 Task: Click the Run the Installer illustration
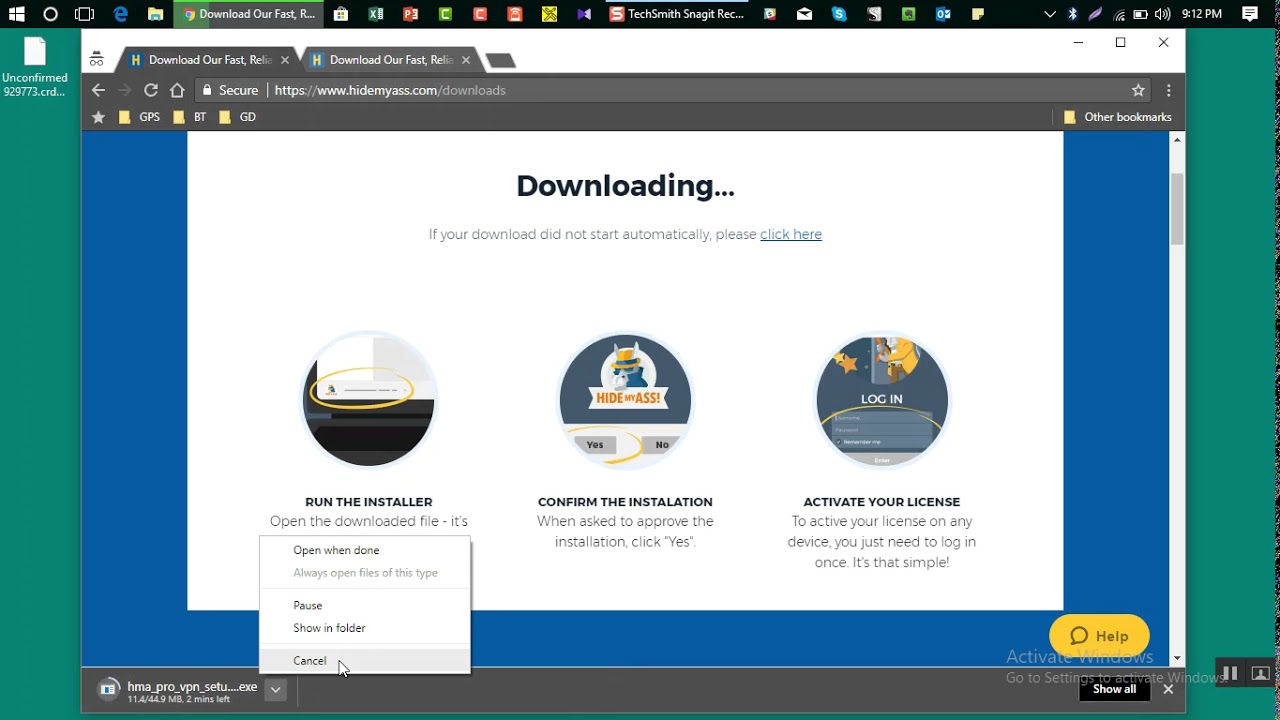[369, 399]
